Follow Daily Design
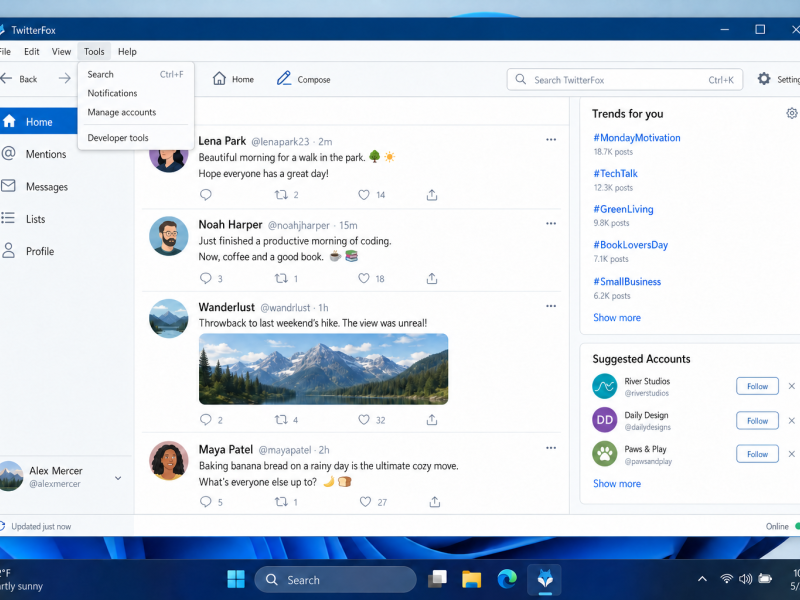The height and width of the screenshot is (600, 800). pos(757,420)
